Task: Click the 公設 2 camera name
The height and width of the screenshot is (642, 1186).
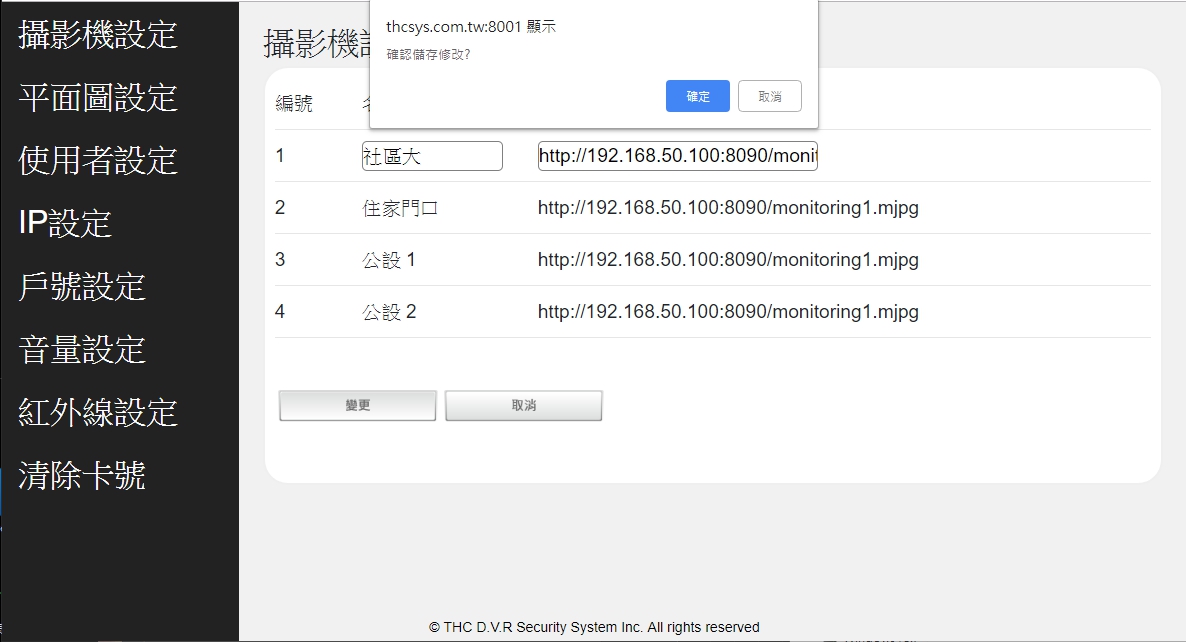Action: [x=389, y=312]
